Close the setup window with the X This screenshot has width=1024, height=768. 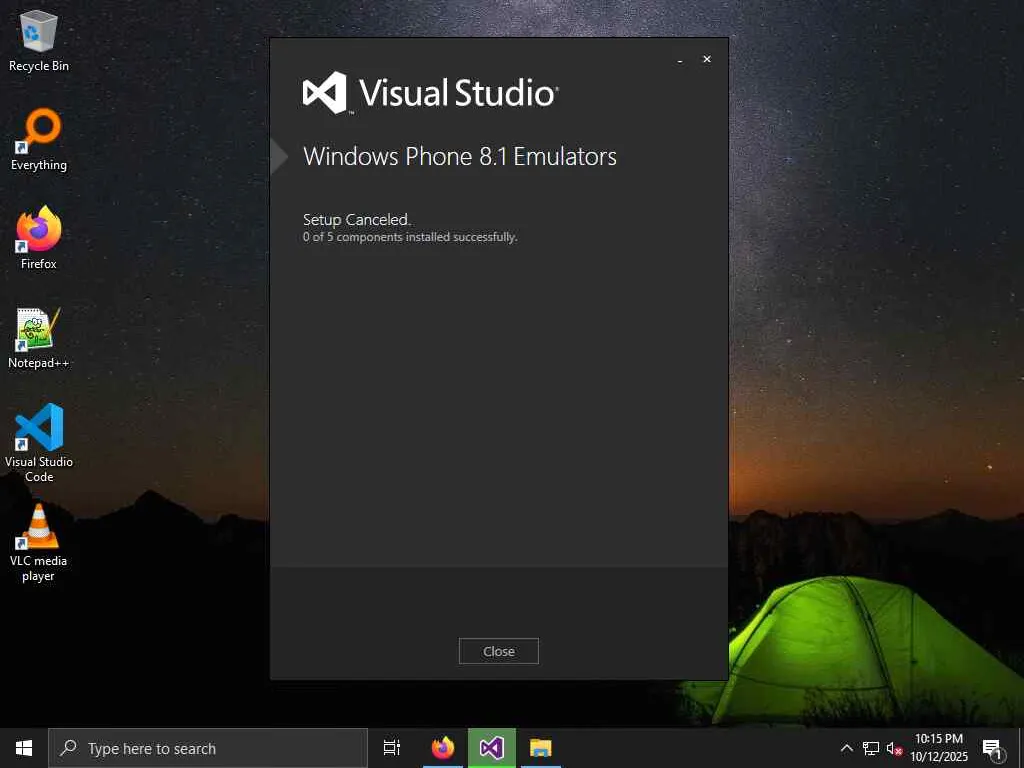coord(707,59)
